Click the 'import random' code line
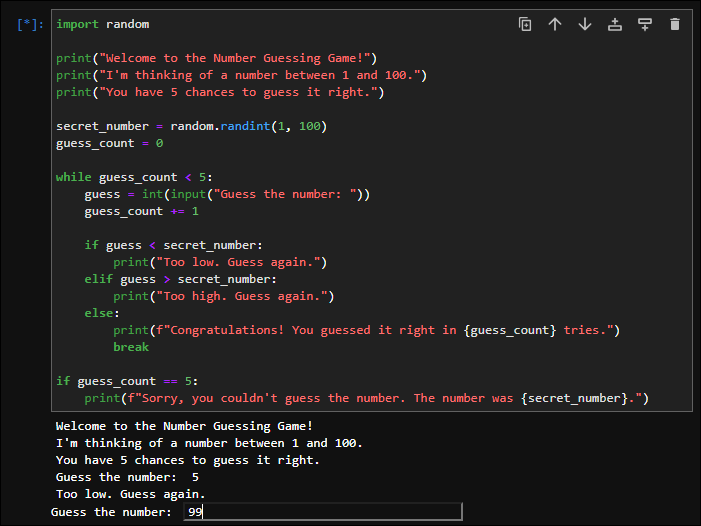701x526 pixels. point(103,24)
